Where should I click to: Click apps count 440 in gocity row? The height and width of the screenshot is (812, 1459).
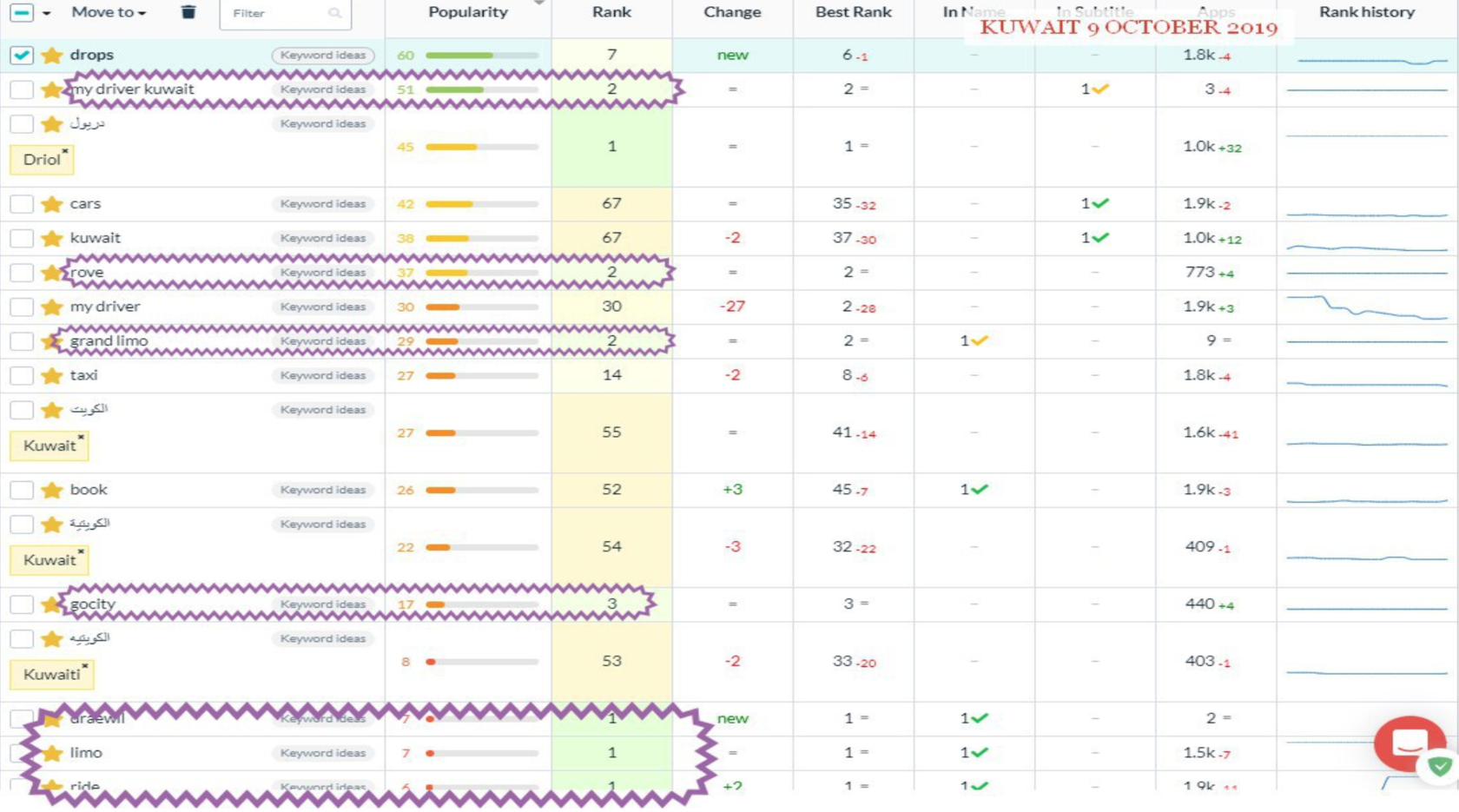[x=1200, y=604]
